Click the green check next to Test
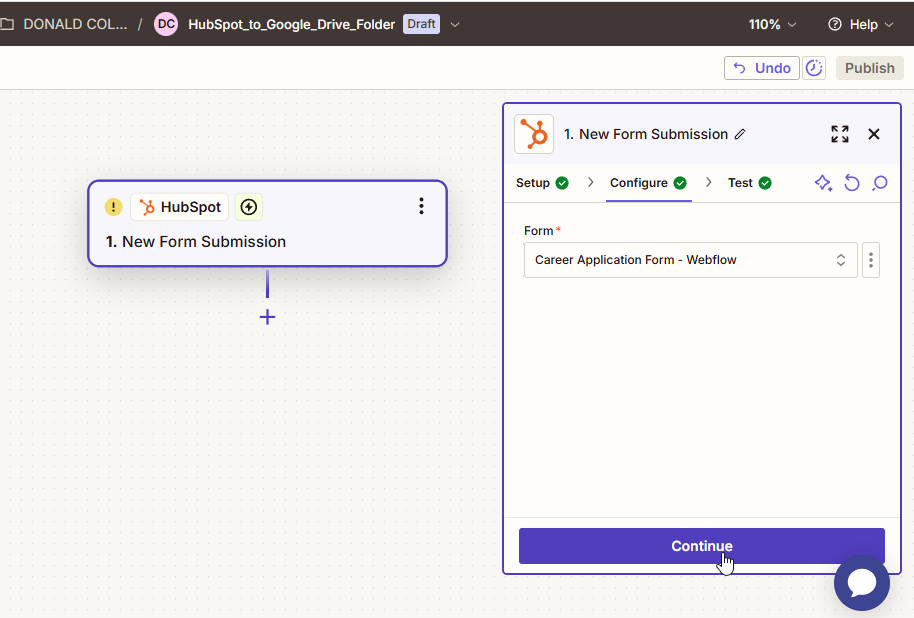914x618 pixels. [x=765, y=183]
